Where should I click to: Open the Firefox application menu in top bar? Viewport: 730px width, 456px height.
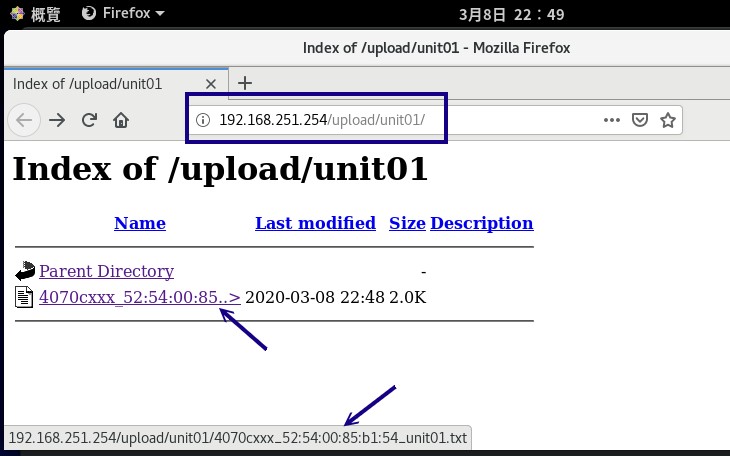[122, 13]
